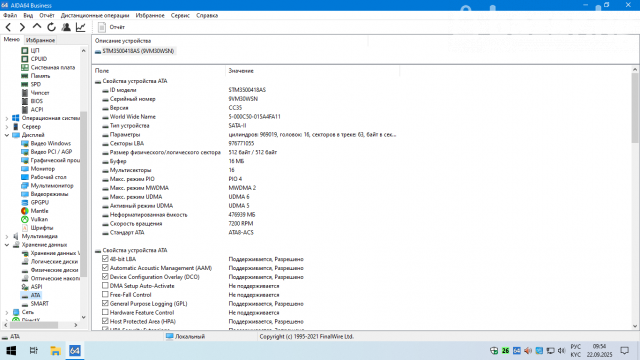Toggle DMA Setup Auto-Activate checkbox
The image size is (640, 360).
pos(105,286)
